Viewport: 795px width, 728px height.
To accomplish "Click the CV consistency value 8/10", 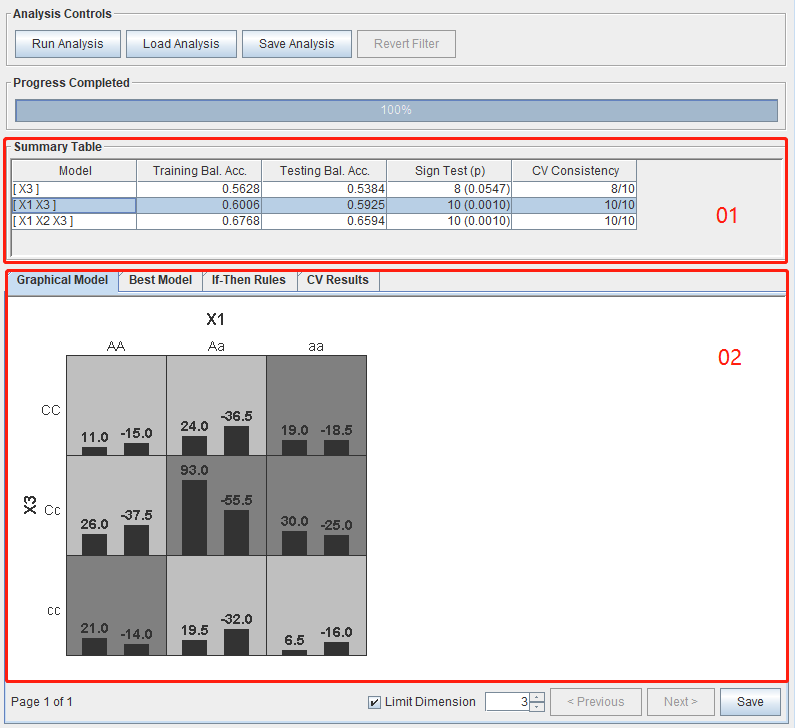I will click(623, 189).
